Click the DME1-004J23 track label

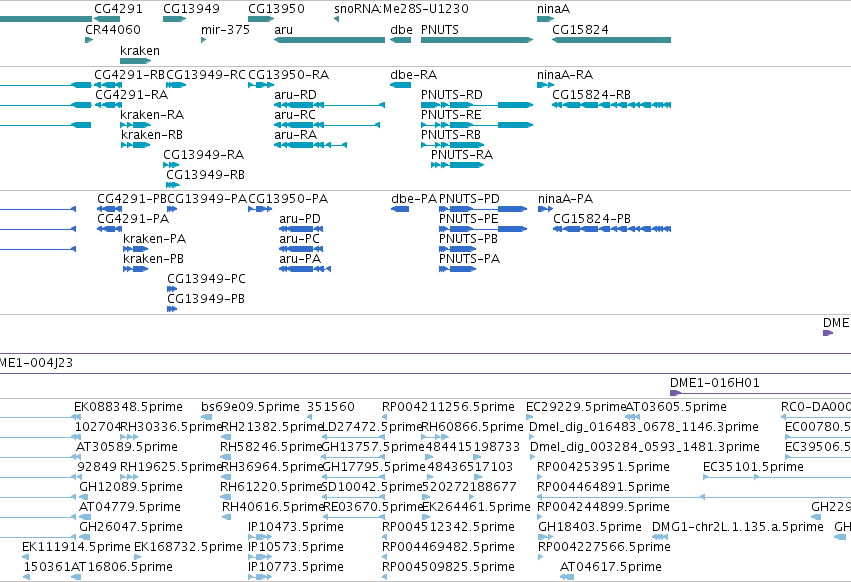click(x=36, y=363)
